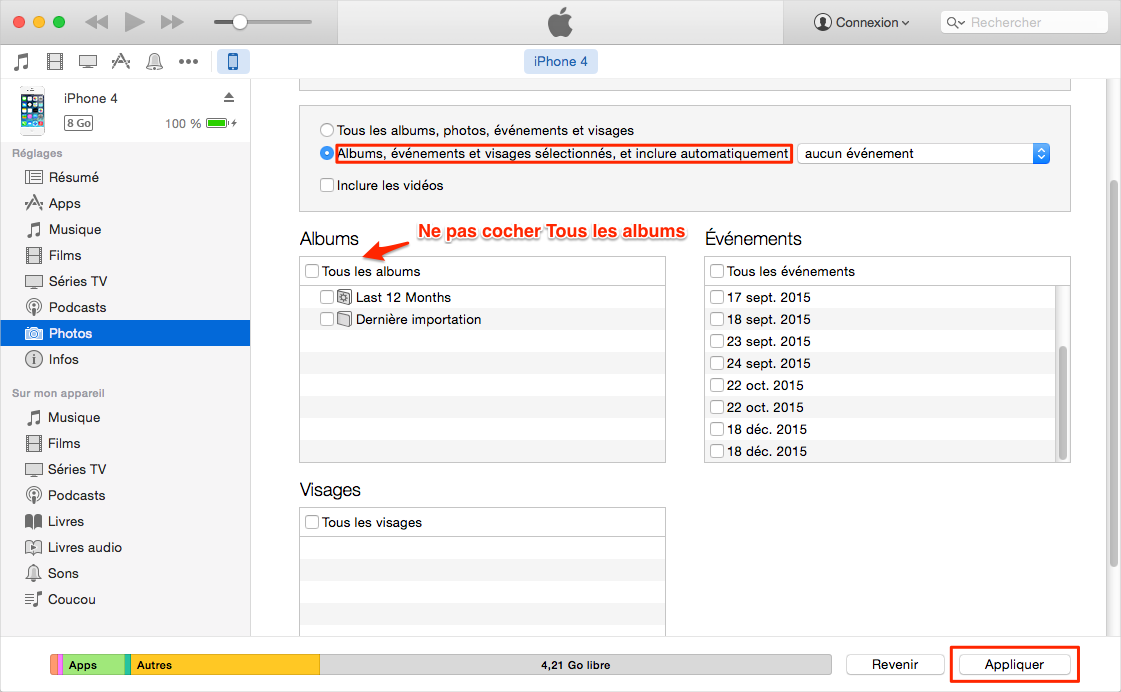Open the Music library icon in toolbar
The height and width of the screenshot is (692, 1121).
click(21, 61)
